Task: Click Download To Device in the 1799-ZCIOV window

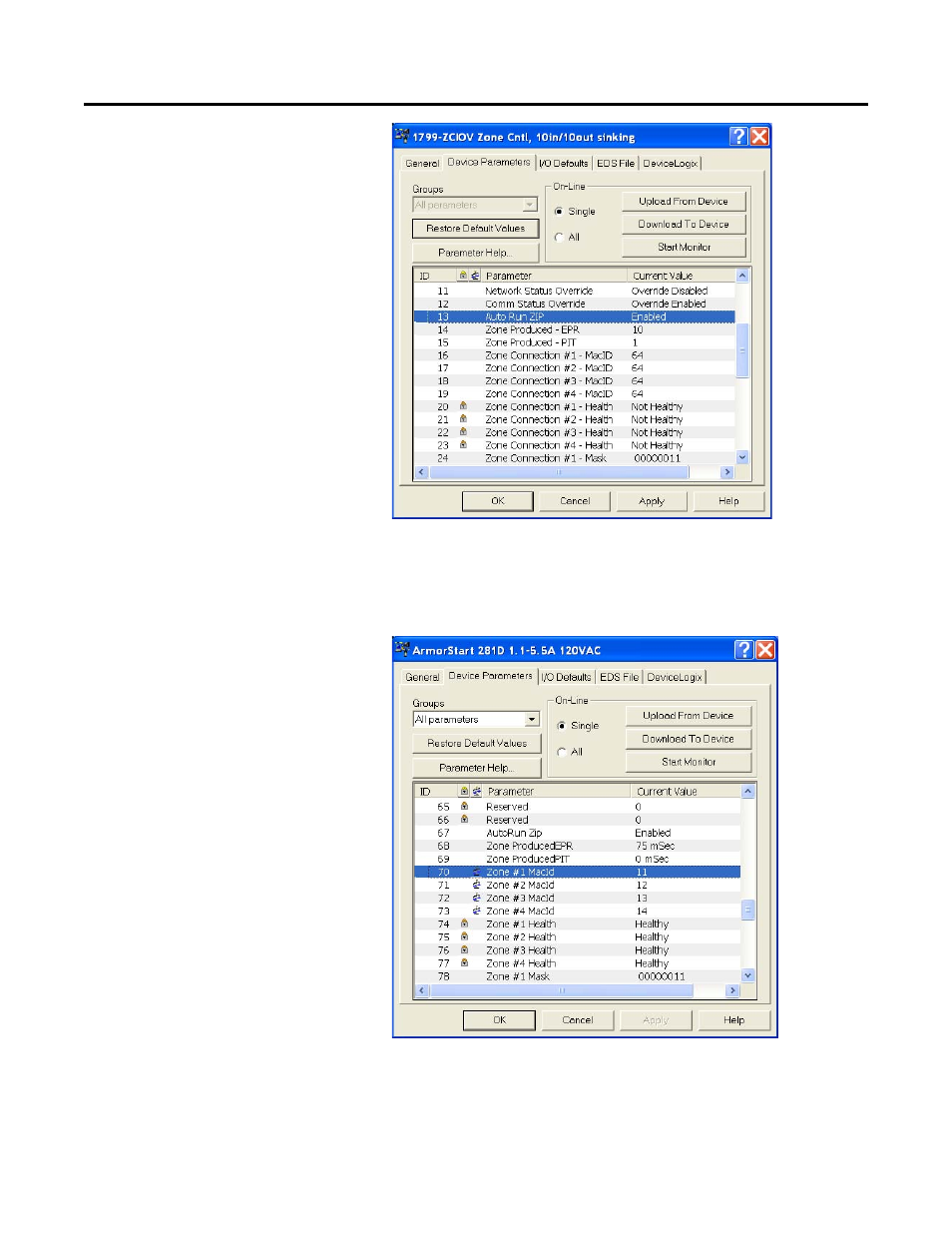Action: click(x=684, y=224)
